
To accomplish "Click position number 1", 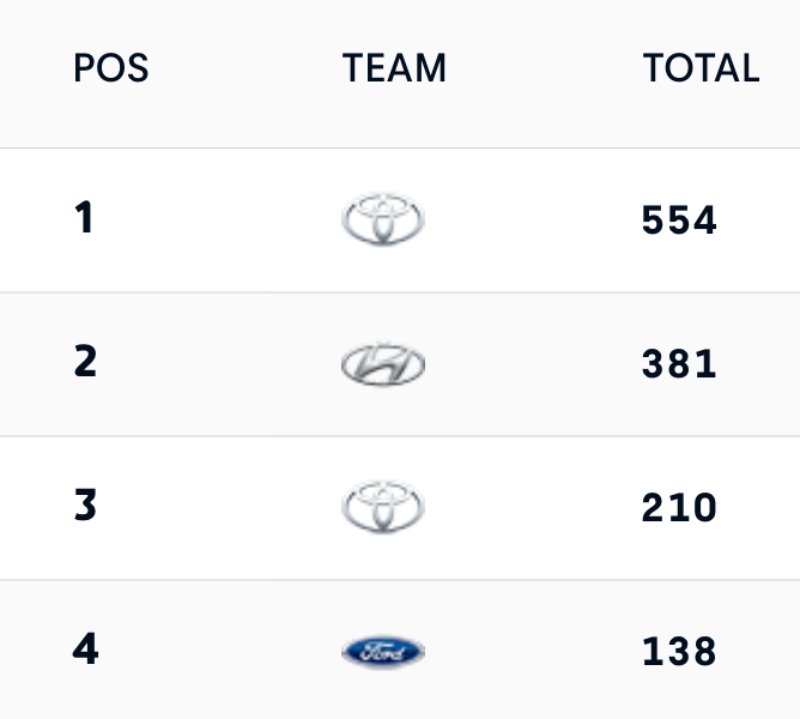I will point(84,217).
